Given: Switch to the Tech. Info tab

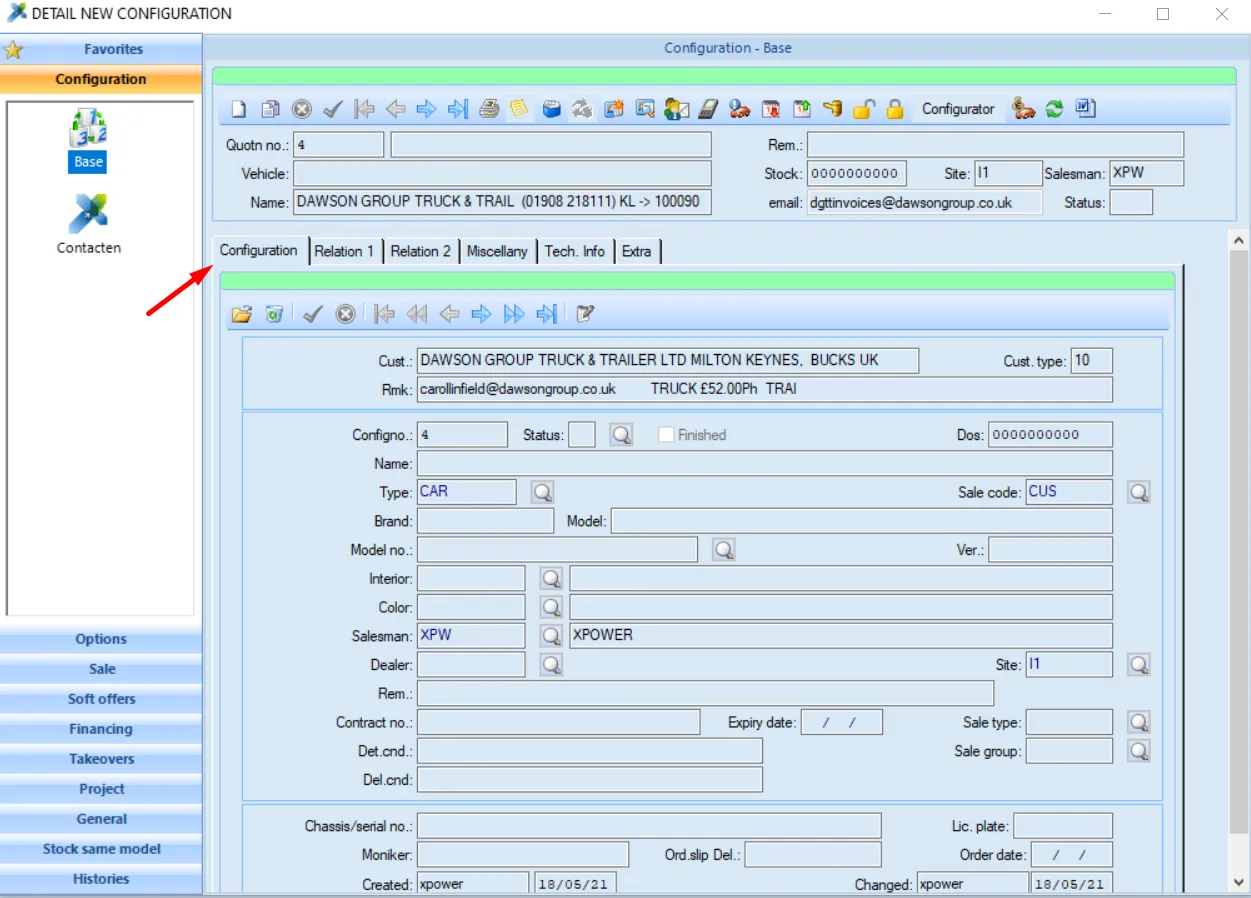Looking at the screenshot, I should pos(575,251).
